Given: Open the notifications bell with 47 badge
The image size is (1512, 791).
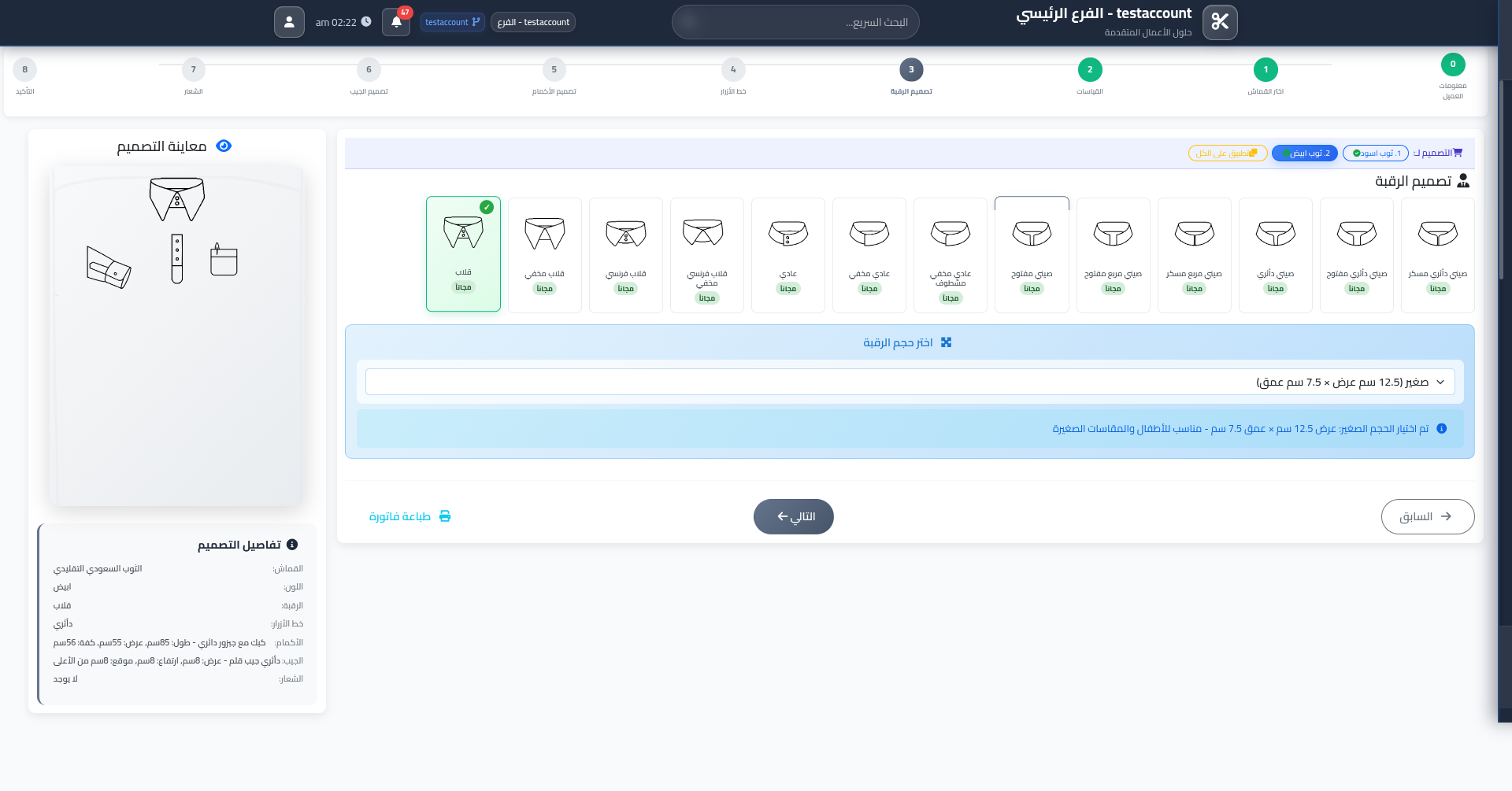Looking at the screenshot, I should click(396, 22).
